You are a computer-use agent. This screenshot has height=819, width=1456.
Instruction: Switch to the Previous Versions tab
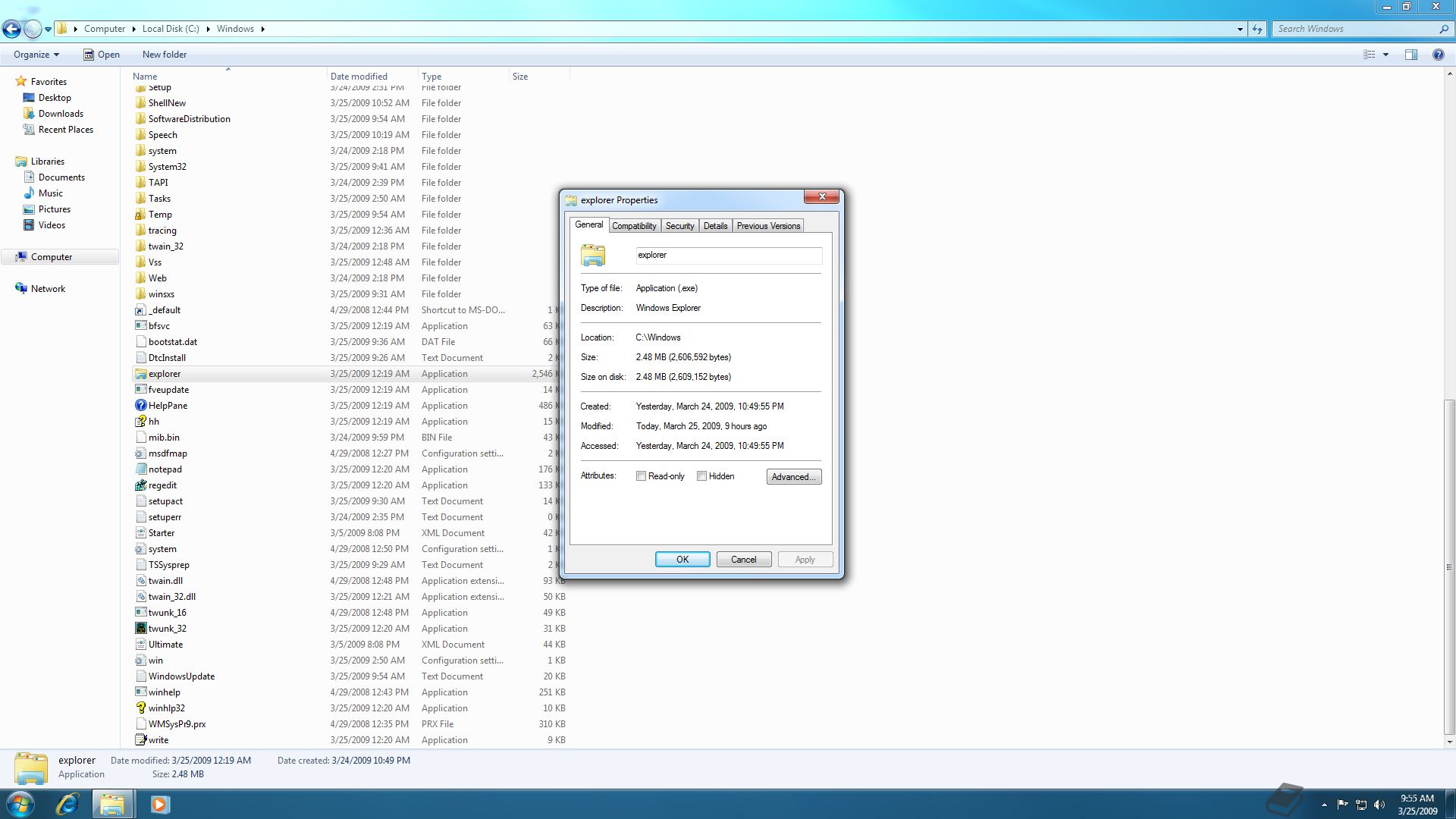pos(768,226)
